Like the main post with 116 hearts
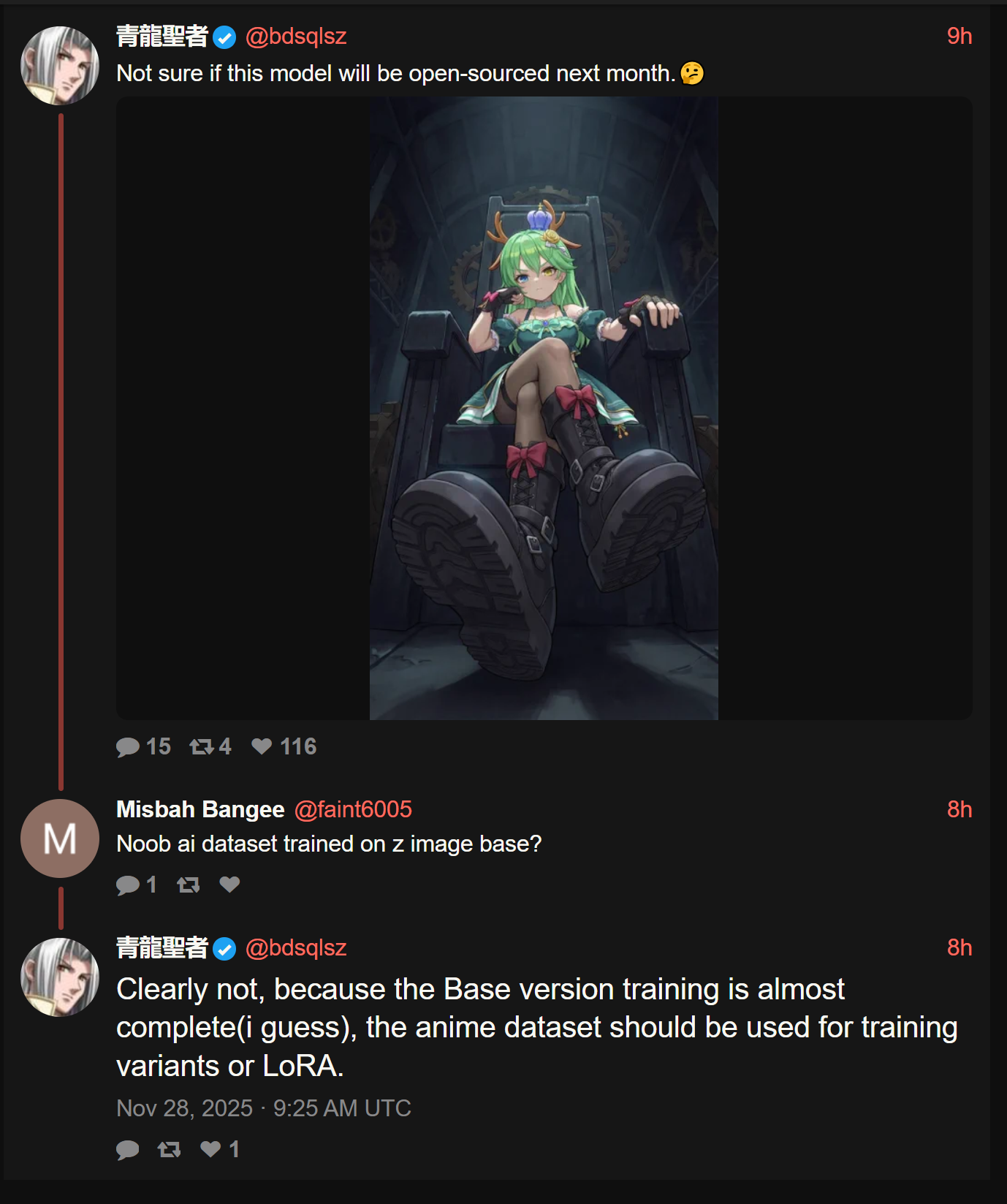This screenshot has width=1007, height=1204. pos(262,746)
